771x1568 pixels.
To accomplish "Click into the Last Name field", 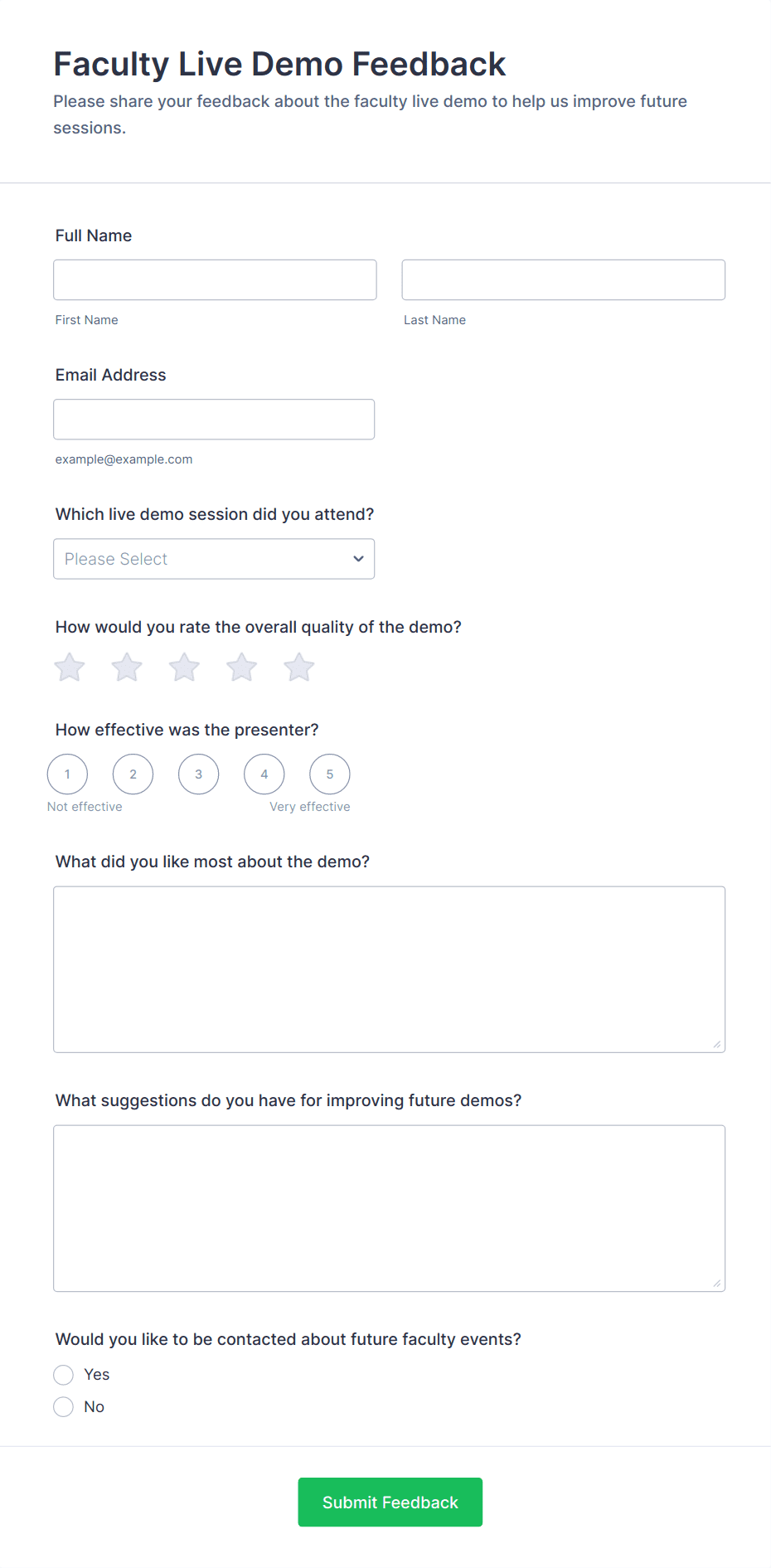I will [x=563, y=280].
